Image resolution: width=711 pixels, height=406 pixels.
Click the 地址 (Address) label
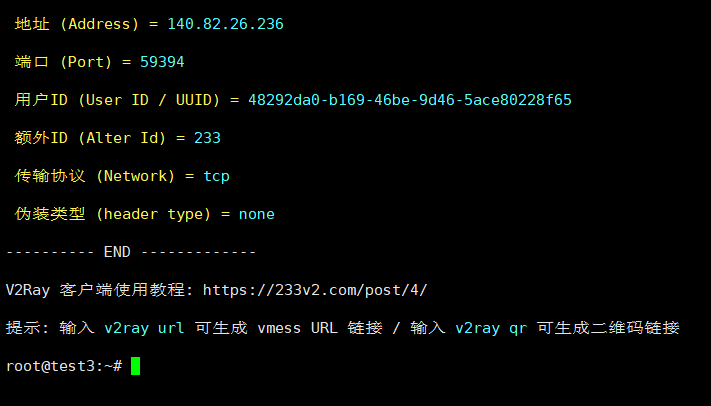click(x=77, y=23)
